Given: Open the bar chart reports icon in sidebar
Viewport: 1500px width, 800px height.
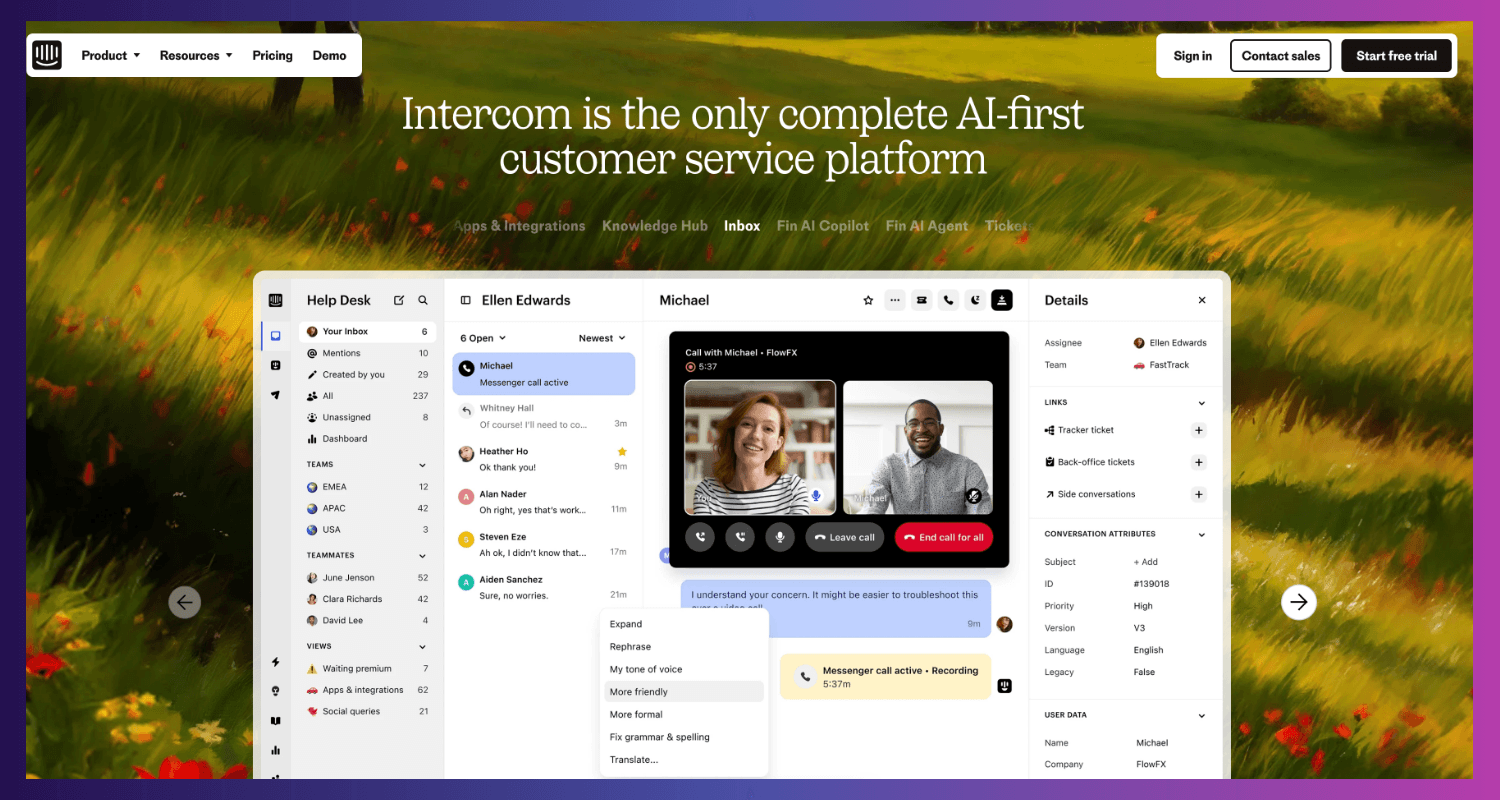Looking at the screenshot, I should coord(275,749).
